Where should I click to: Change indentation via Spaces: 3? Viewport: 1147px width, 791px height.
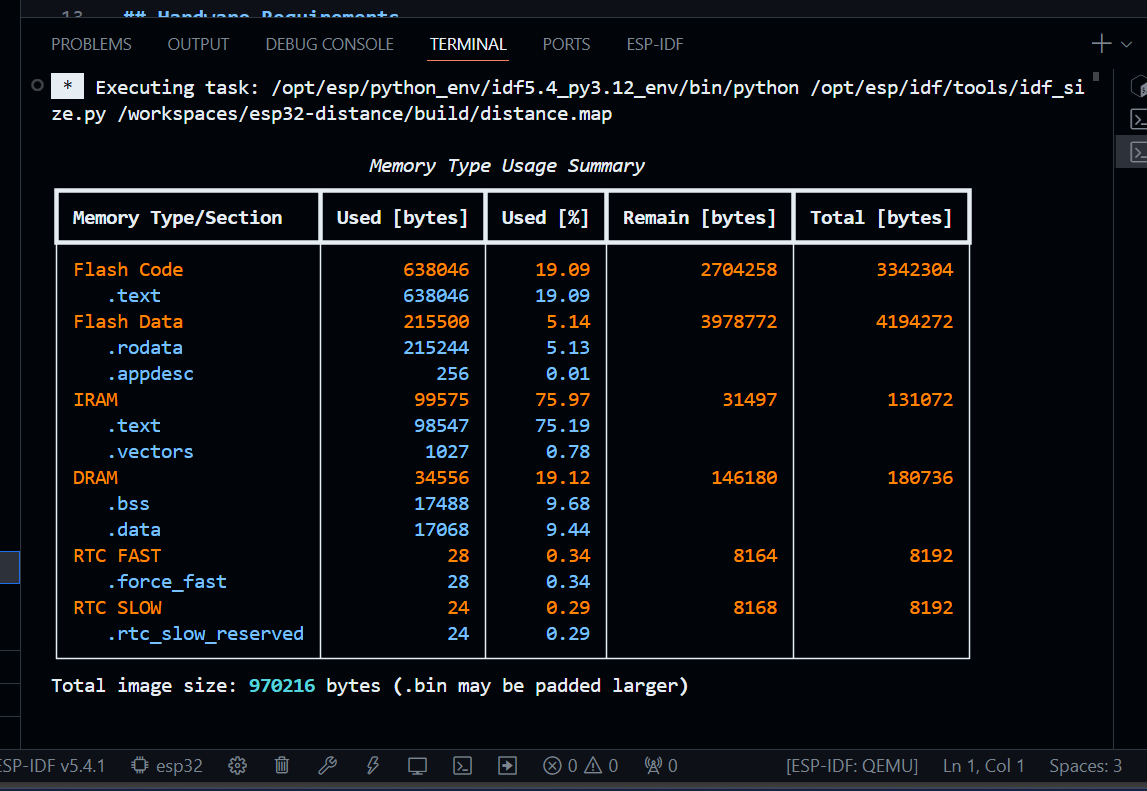click(x=1085, y=766)
